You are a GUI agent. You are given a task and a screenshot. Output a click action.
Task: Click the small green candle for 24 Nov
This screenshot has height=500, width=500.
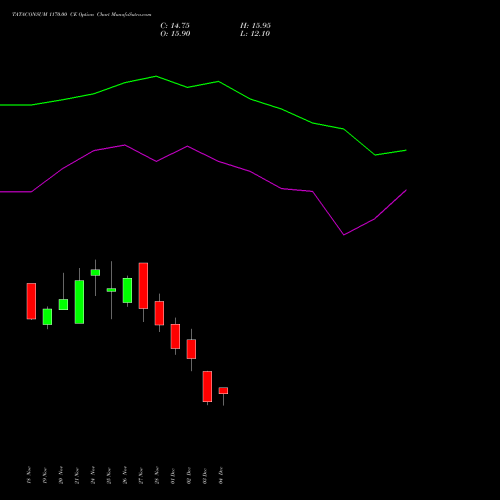point(95,273)
